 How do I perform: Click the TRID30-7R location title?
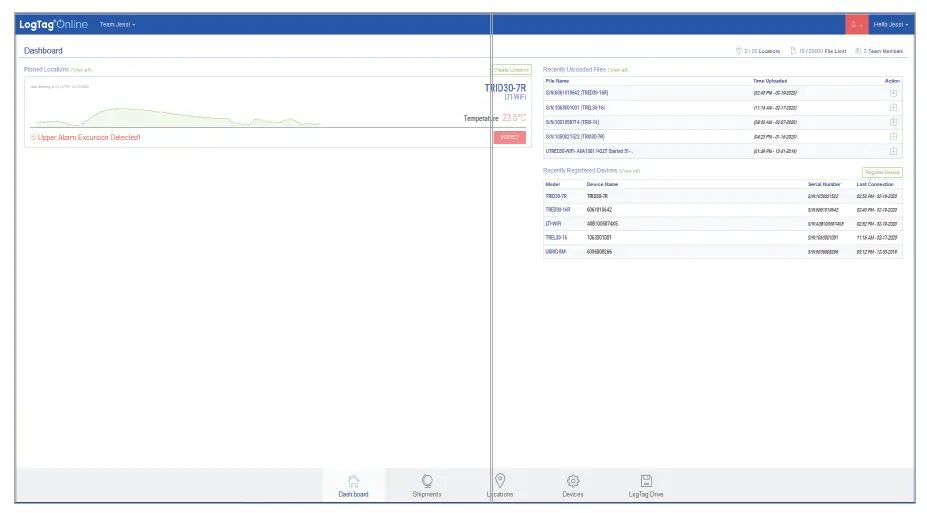505,88
